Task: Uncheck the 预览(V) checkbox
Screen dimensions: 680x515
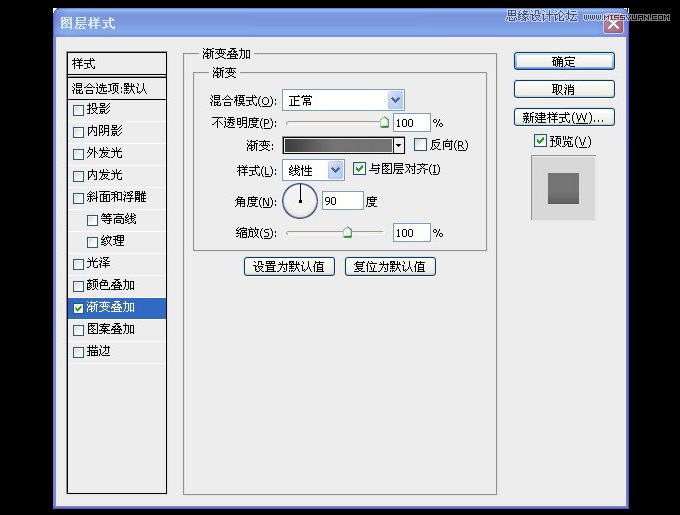Action: coord(540,140)
